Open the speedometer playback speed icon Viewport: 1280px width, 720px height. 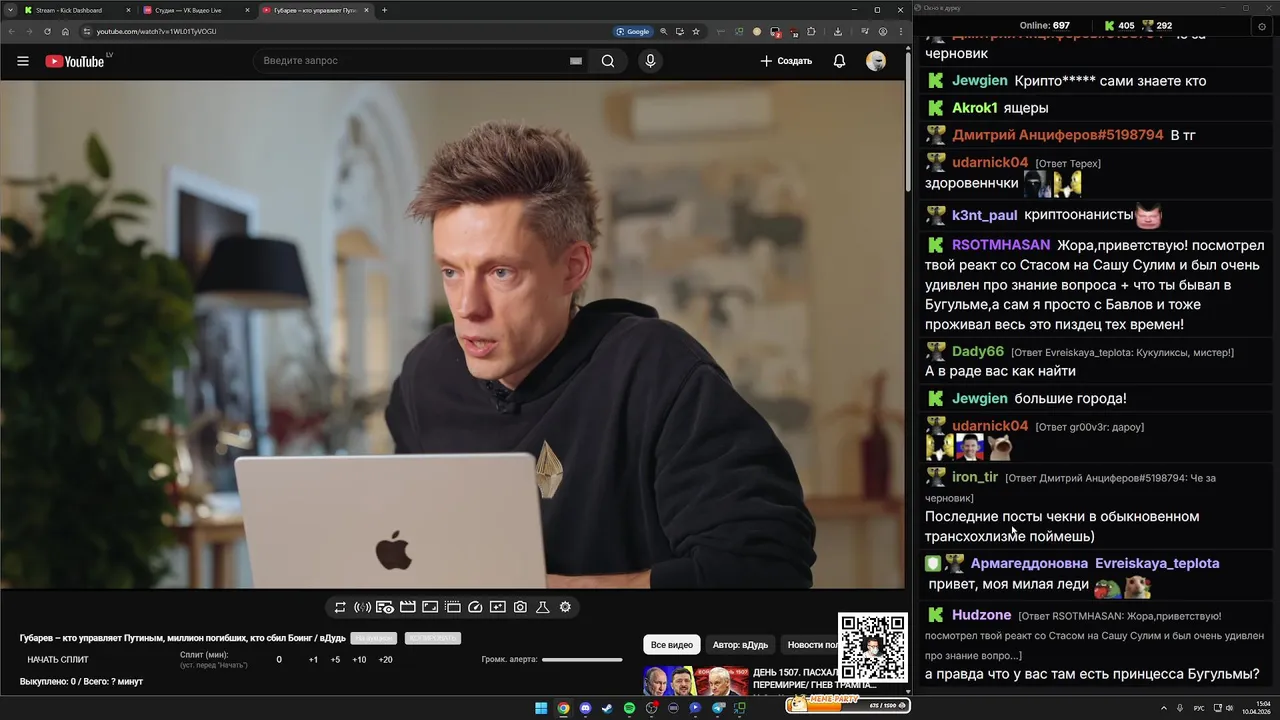475,607
